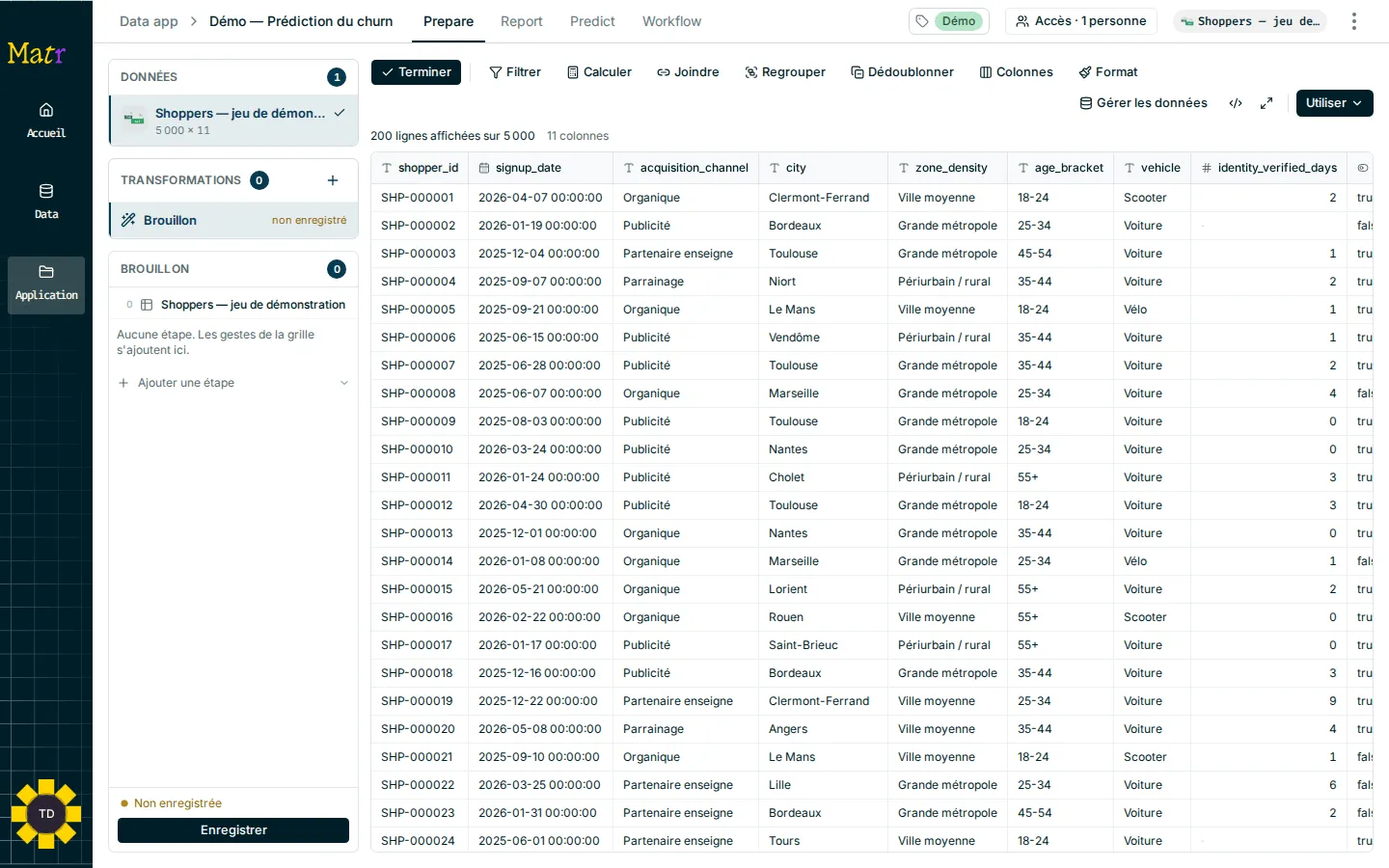1389x868 pixels.
Task: Open the Colonnes visibility panel
Action: click(1016, 72)
